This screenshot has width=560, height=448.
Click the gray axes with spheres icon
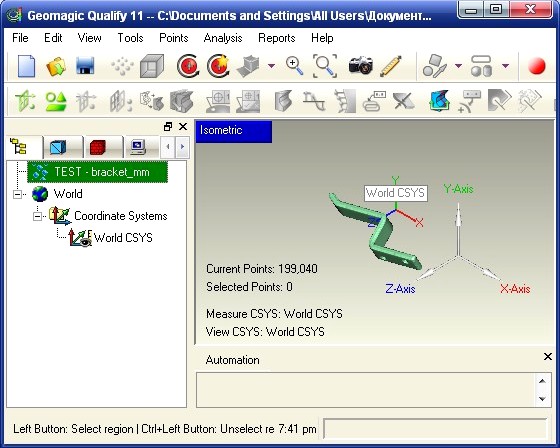(86, 101)
